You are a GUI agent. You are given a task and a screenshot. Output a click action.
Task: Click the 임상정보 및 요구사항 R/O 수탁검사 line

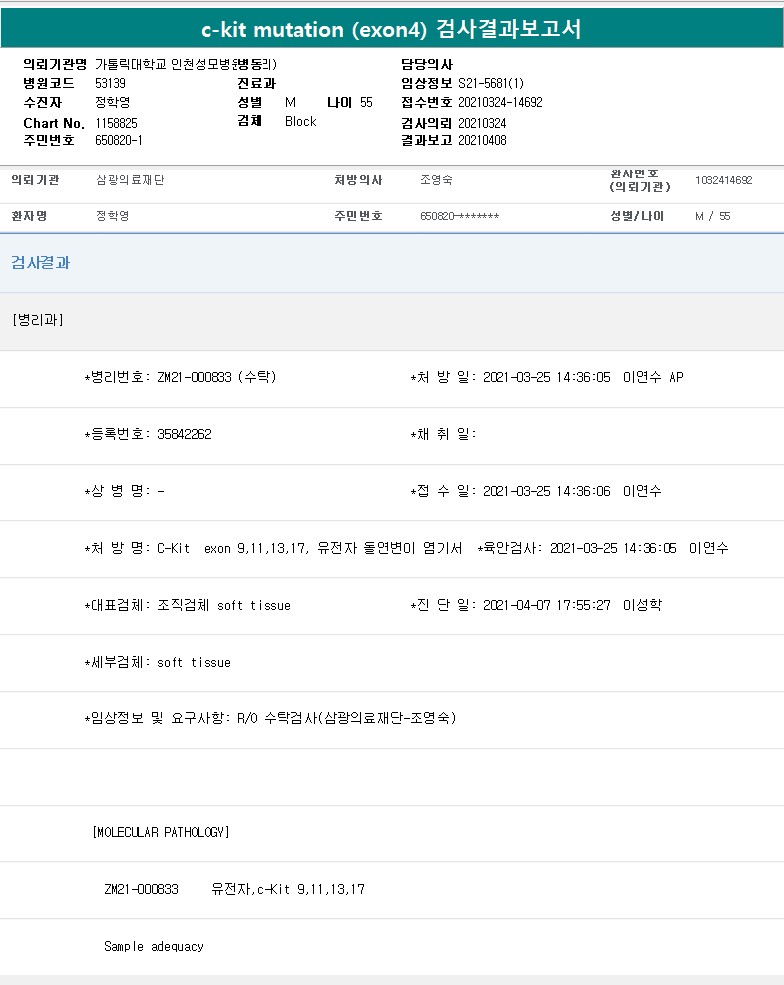270,717
